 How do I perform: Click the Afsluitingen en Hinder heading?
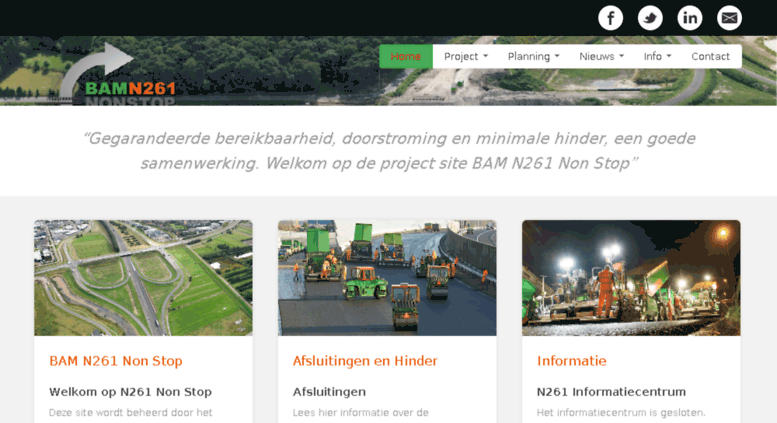[365, 361]
